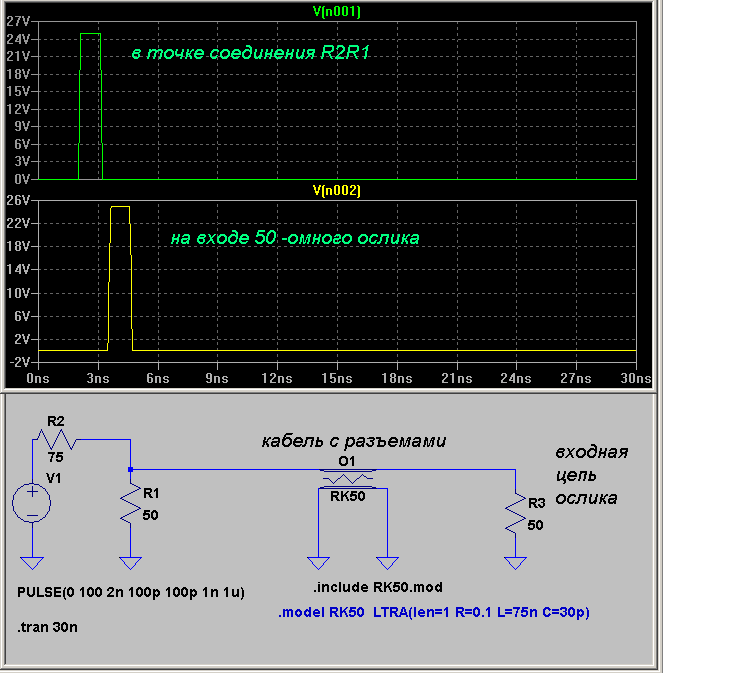Viewport: 740px width, 673px height.
Task: Select the .model RK50 LTRA directive
Action: click(x=434, y=613)
